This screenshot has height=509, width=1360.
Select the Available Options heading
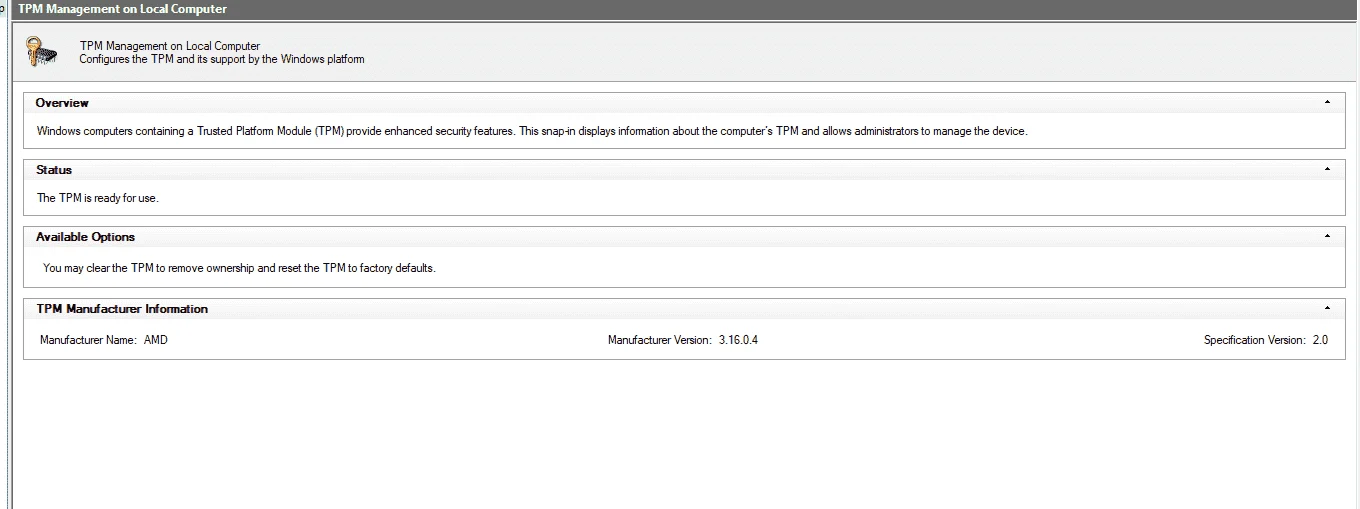pos(85,237)
